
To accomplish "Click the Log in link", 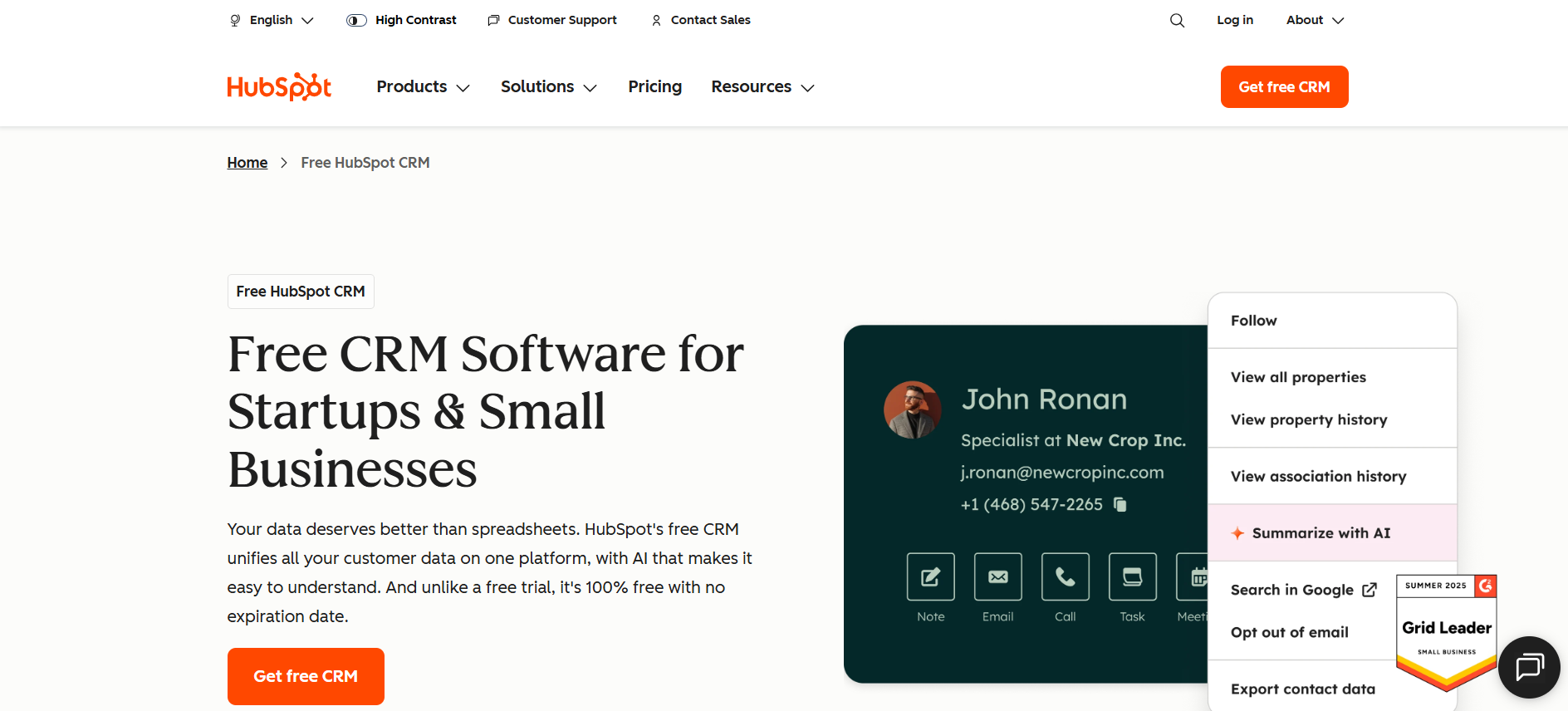I will coord(1235,20).
